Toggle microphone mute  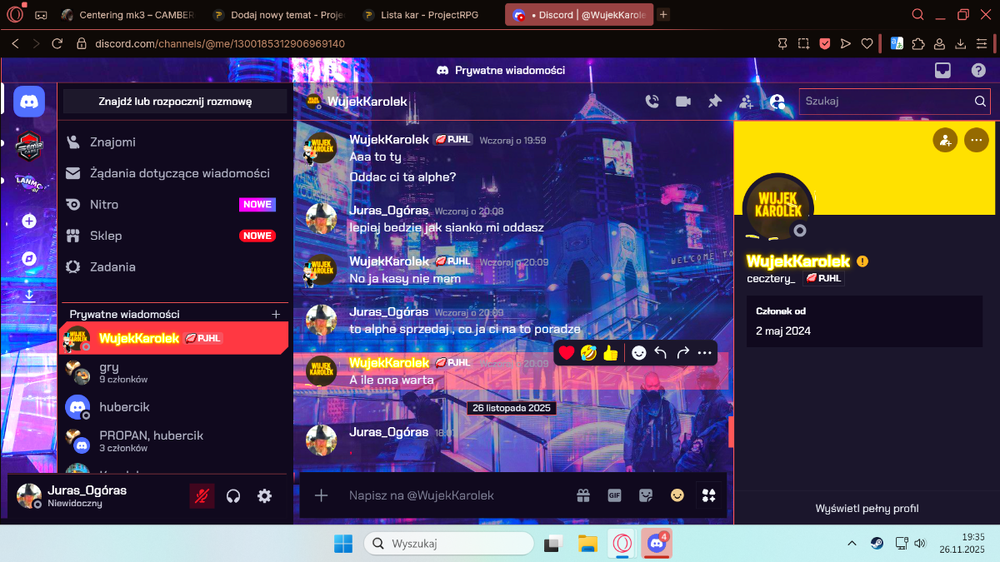(202, 496)
